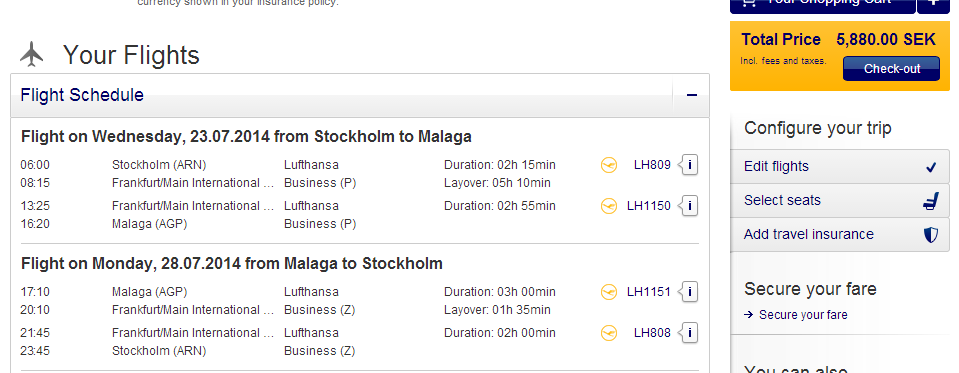Viewport: 959px width, 373px height.
Task: Click the Lufthansa crane logo beside LH1150
Action: (x=609, y=206)
